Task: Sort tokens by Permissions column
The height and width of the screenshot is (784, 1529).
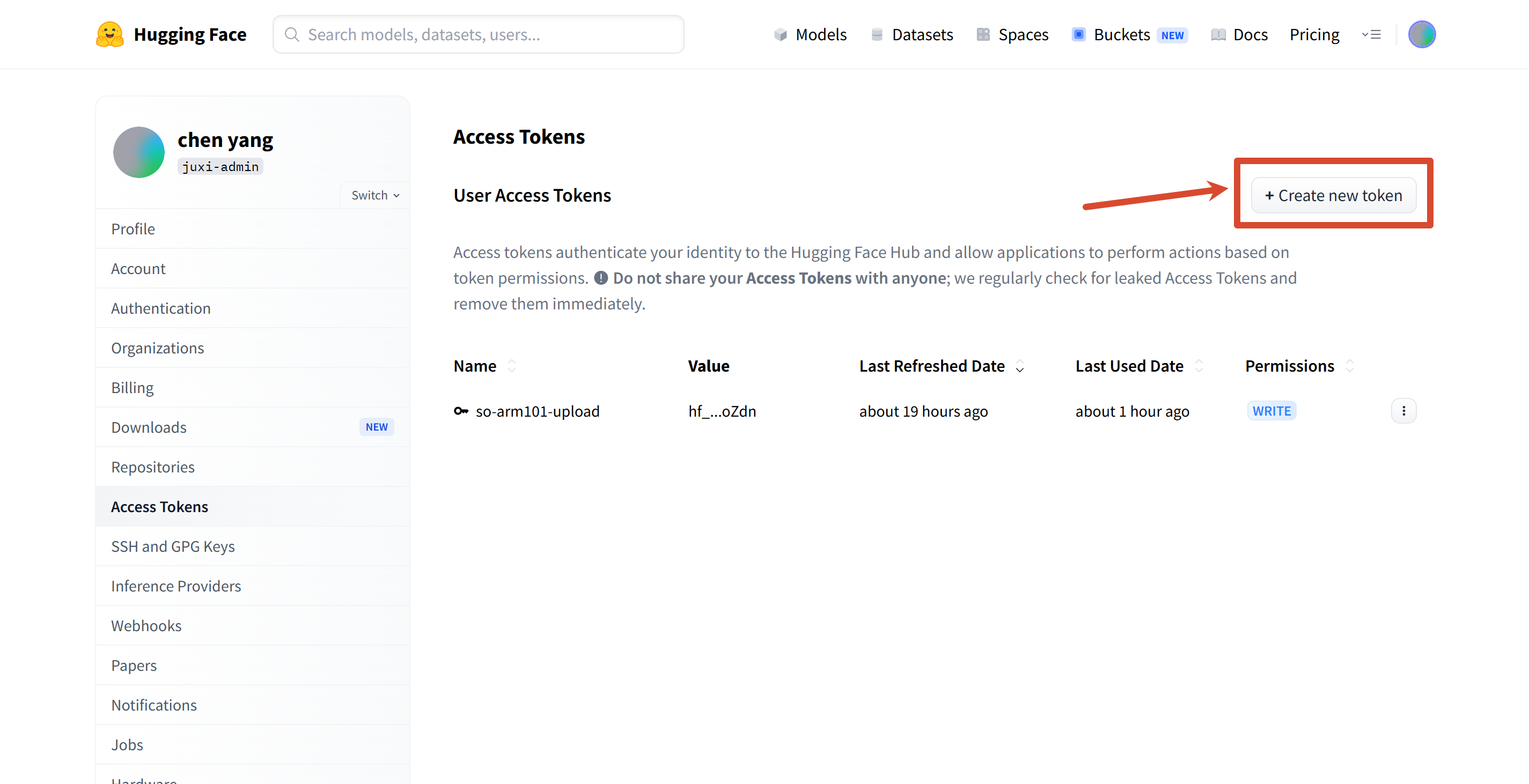Action: pos(1349,366)
